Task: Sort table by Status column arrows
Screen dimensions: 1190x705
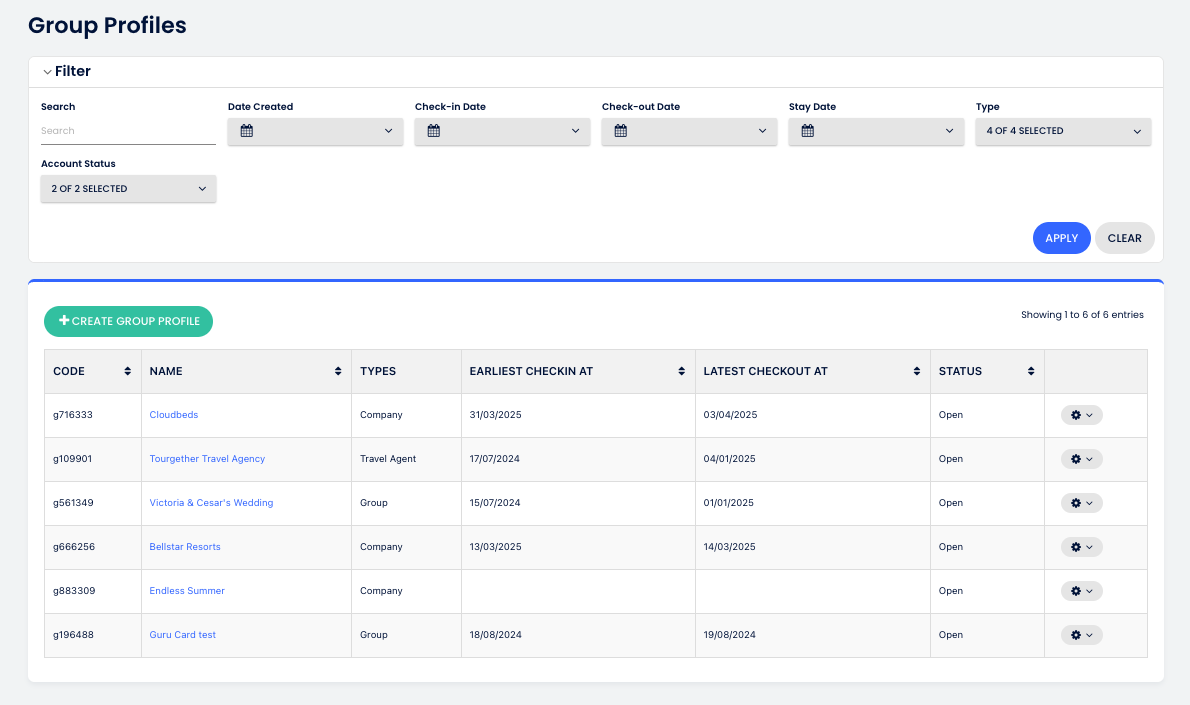Action: pyautogui.click(x=1031, y=371)
